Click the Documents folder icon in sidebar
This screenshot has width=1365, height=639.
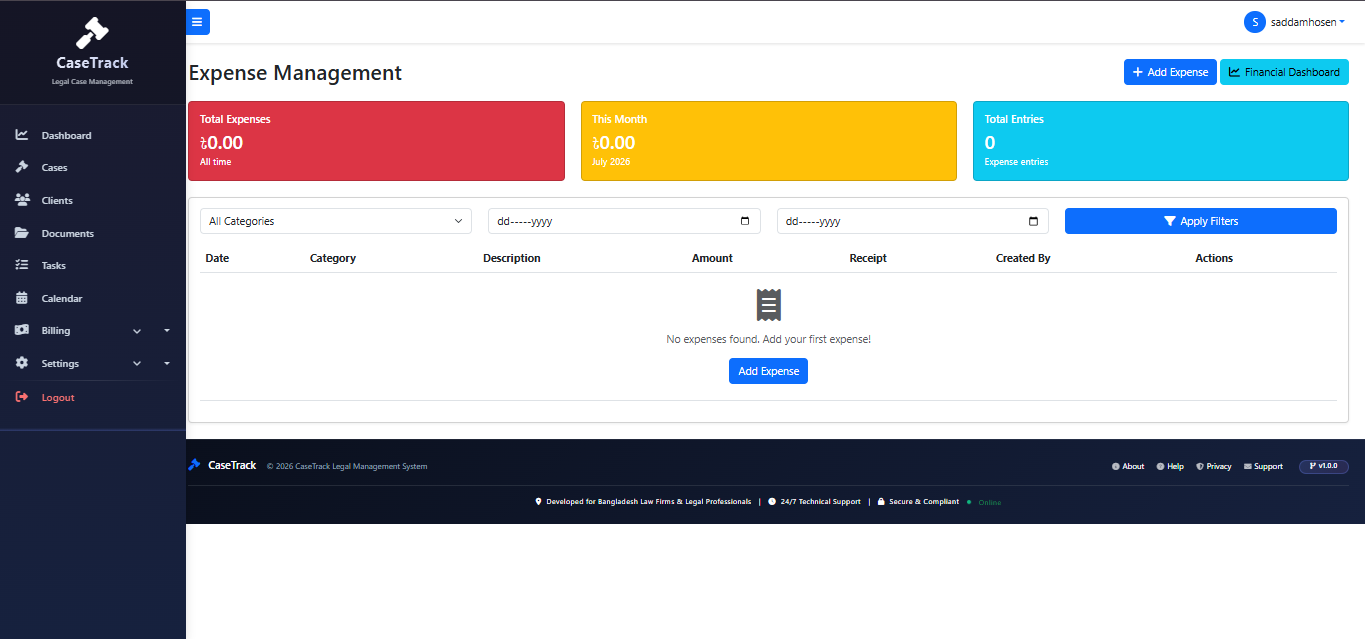22,233
